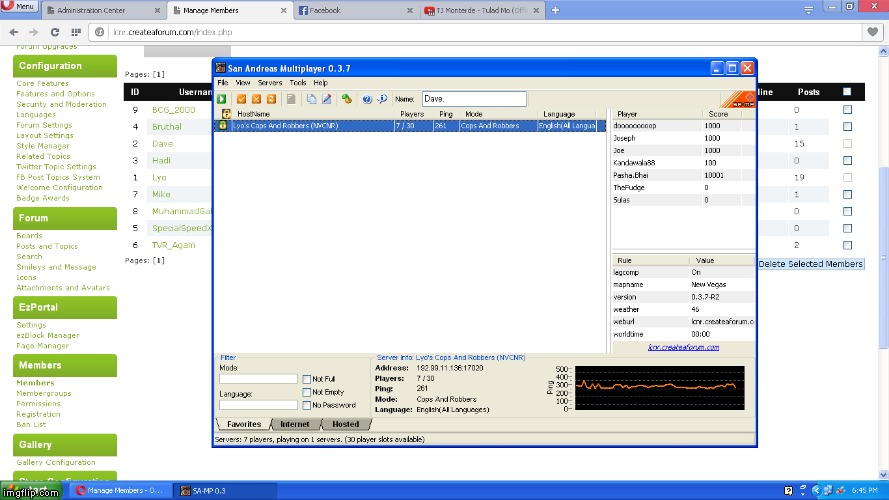Image resolution: width=889 pixels, height=500 pixels.
Task: Open the Membergroups link in the sidebar
Action: (x=45, y=393)
